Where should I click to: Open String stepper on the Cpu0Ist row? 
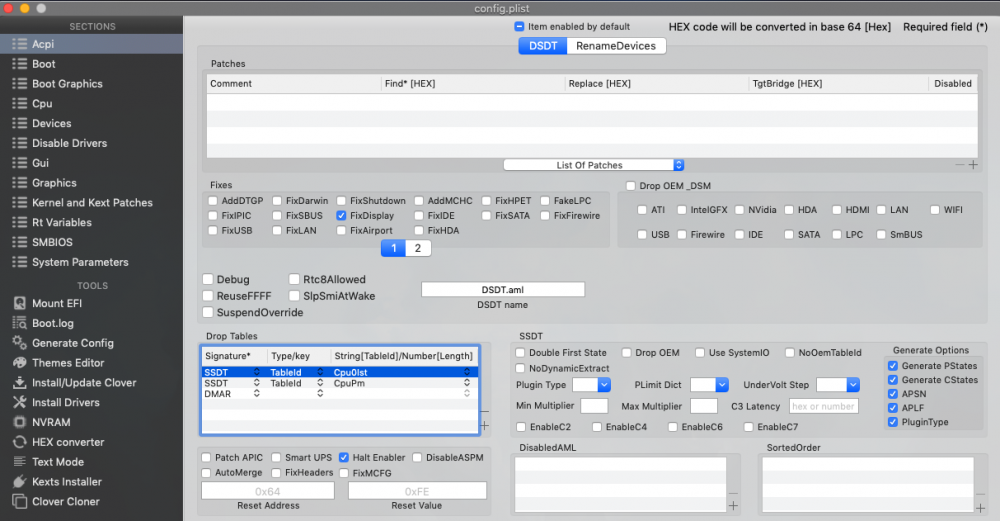click(x=467, y=372)
